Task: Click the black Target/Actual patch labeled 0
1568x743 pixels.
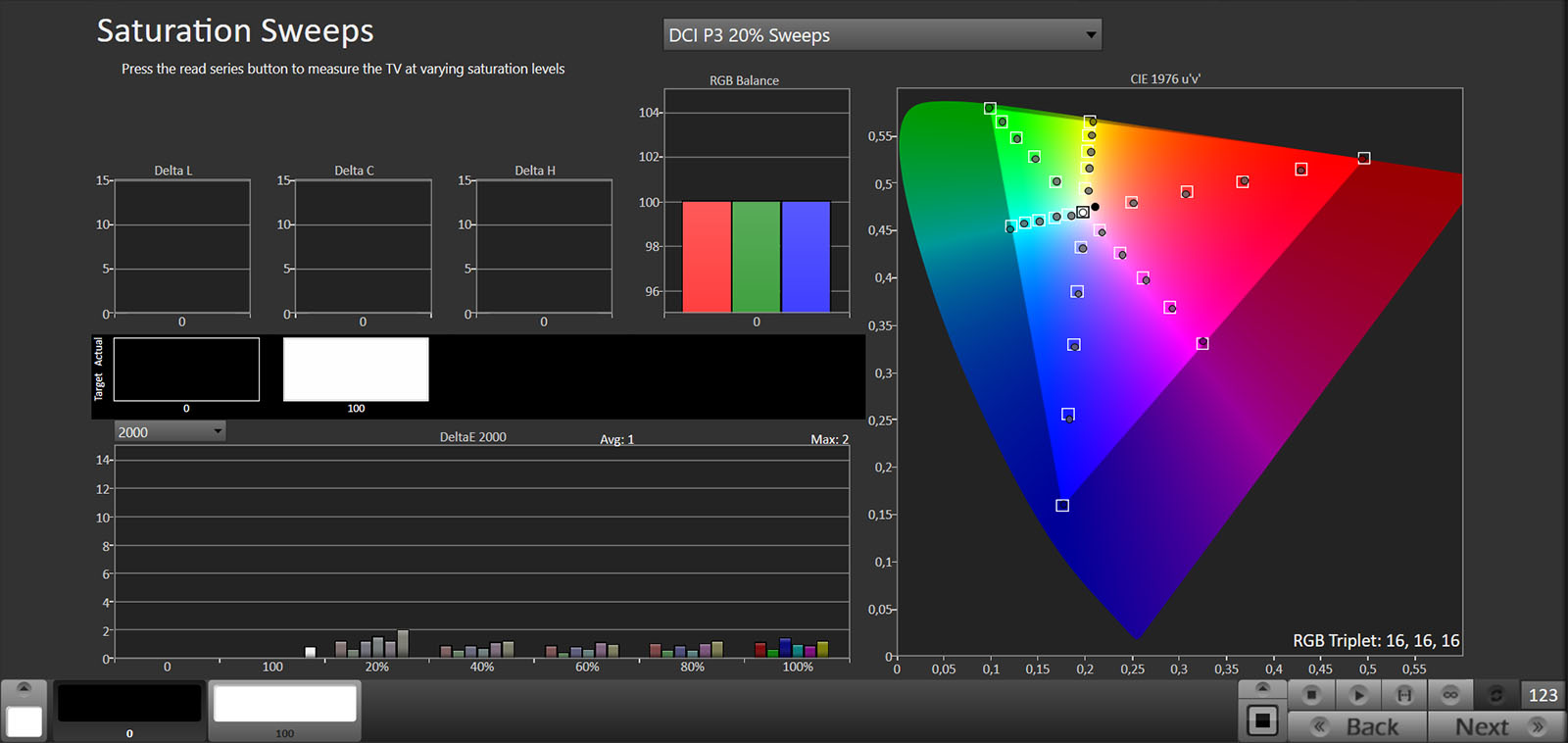Action: [x=186, y=370]
